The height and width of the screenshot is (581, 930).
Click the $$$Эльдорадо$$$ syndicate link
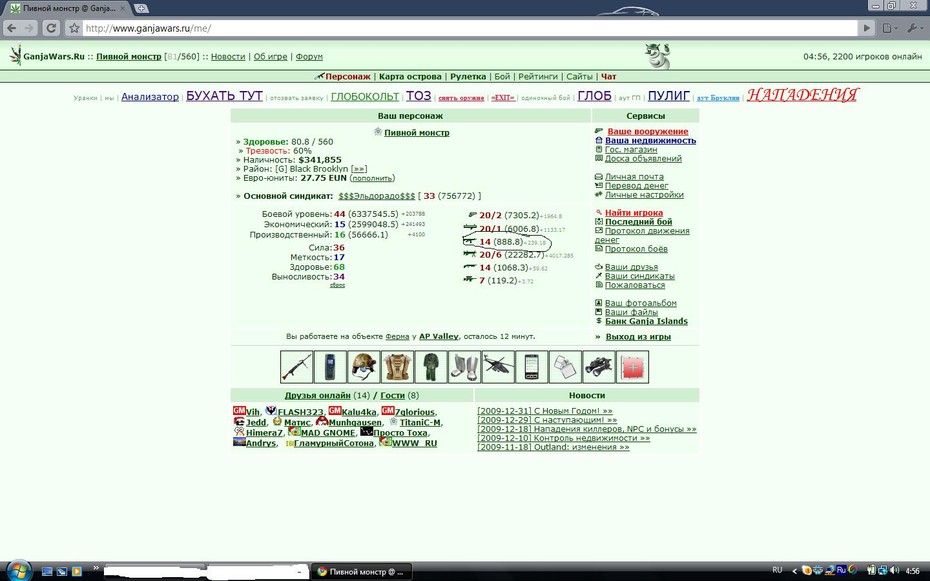coord(377,196)
